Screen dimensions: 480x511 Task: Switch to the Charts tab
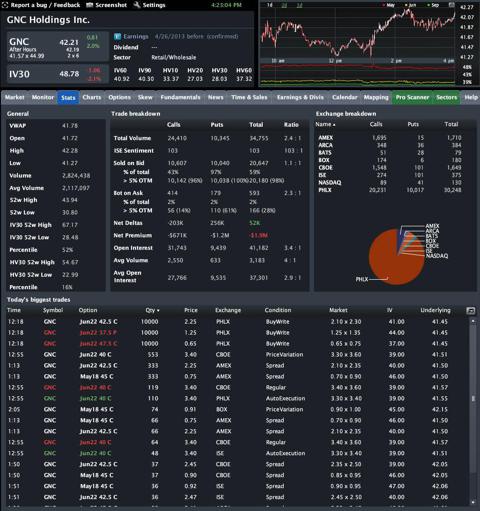[x=92, y=97]
